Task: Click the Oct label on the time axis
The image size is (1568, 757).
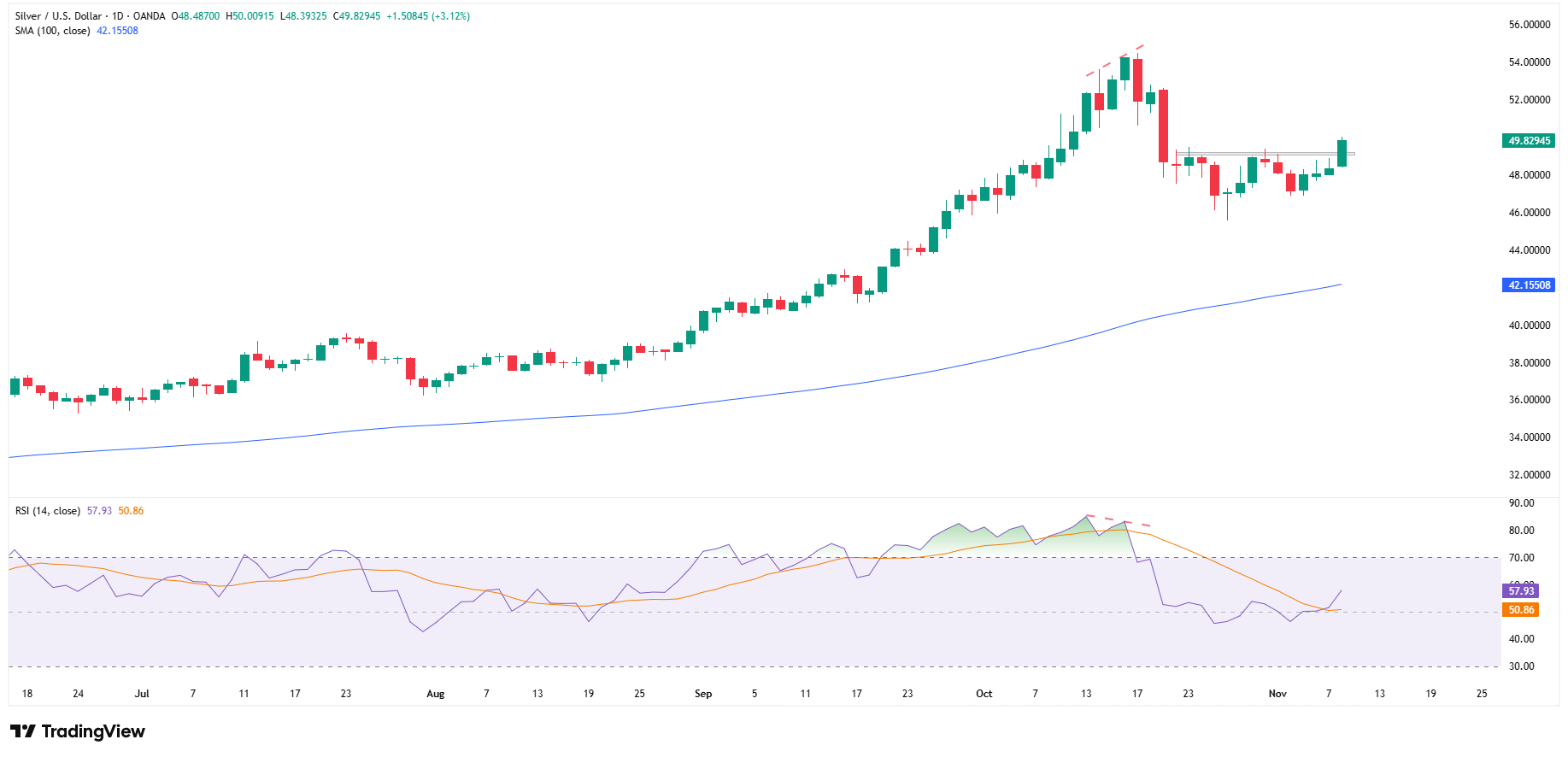Action: coord(984,694)
